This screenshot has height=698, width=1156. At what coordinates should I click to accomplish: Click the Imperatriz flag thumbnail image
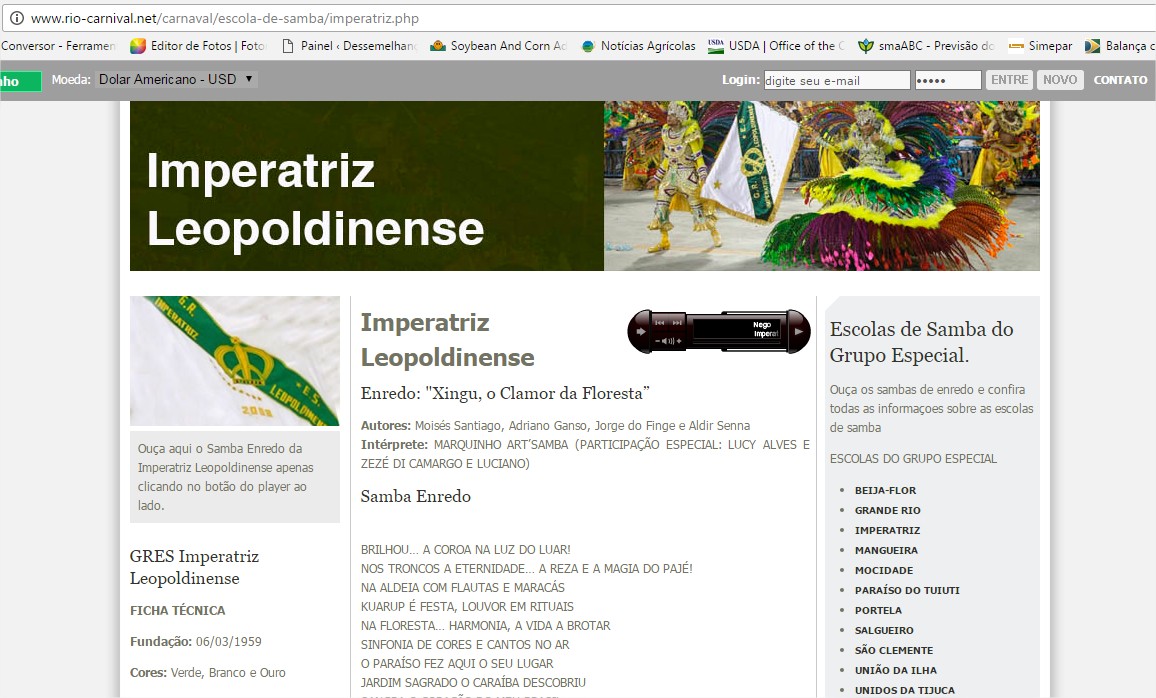(x=235, y=361)
